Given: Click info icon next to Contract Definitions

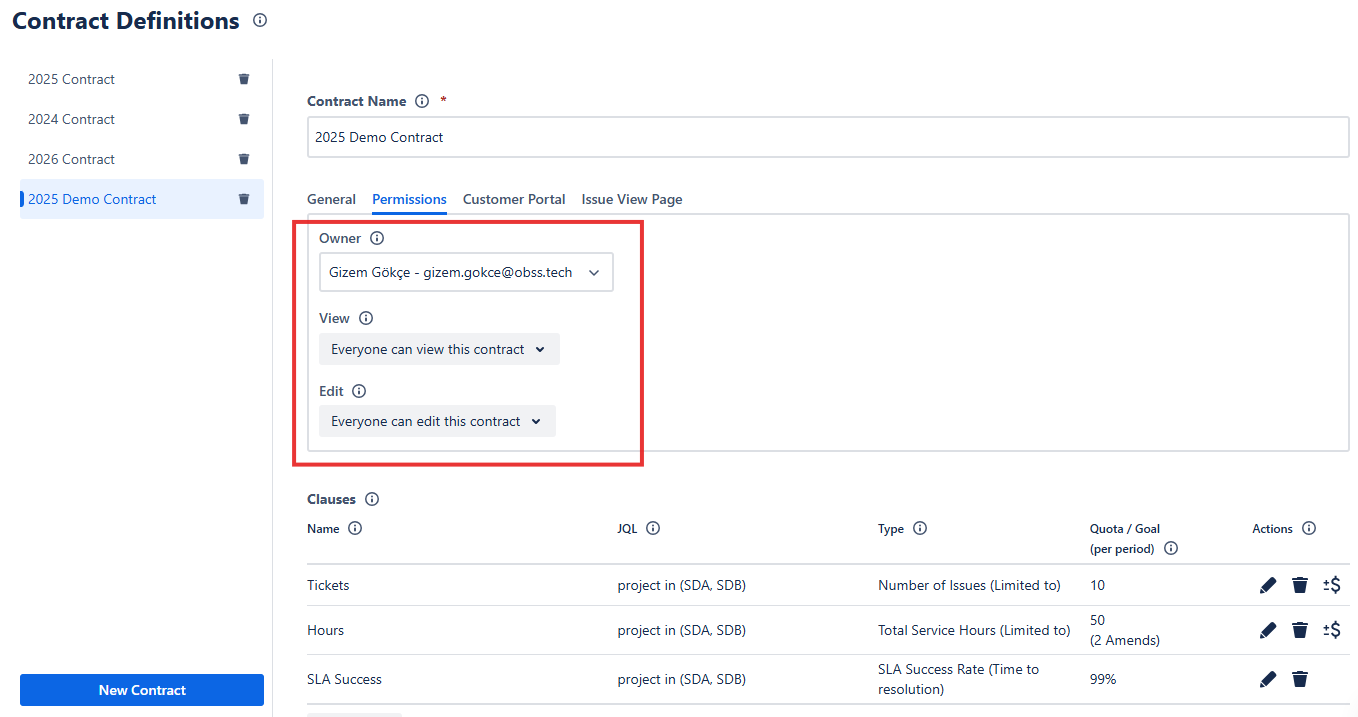Looking at the screenshot, I should (260, 20).
